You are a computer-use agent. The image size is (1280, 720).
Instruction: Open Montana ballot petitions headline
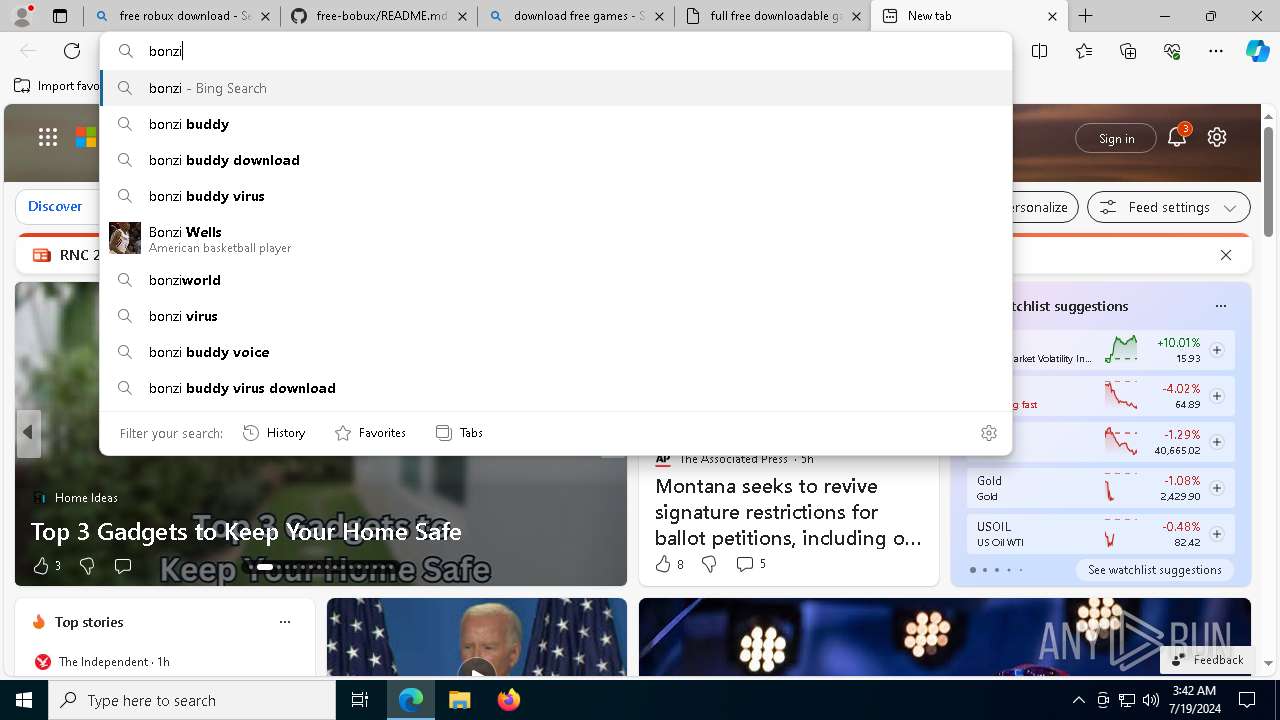[x=788, y=512]
